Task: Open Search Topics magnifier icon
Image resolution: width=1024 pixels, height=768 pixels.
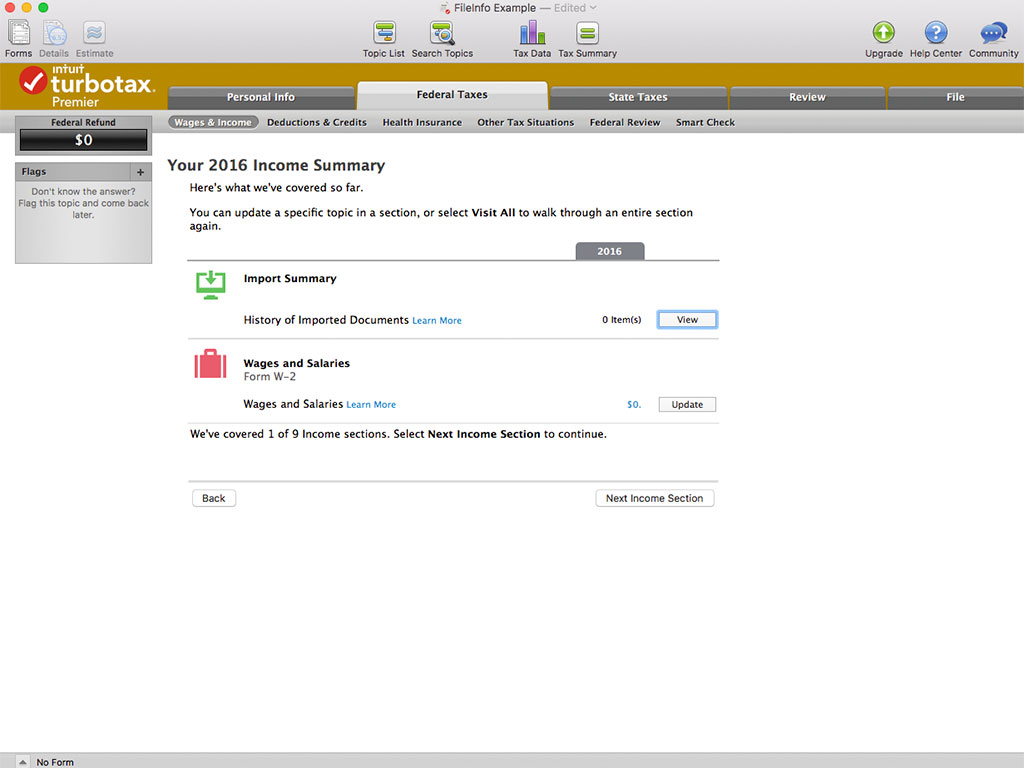Action: coord(442,33)
